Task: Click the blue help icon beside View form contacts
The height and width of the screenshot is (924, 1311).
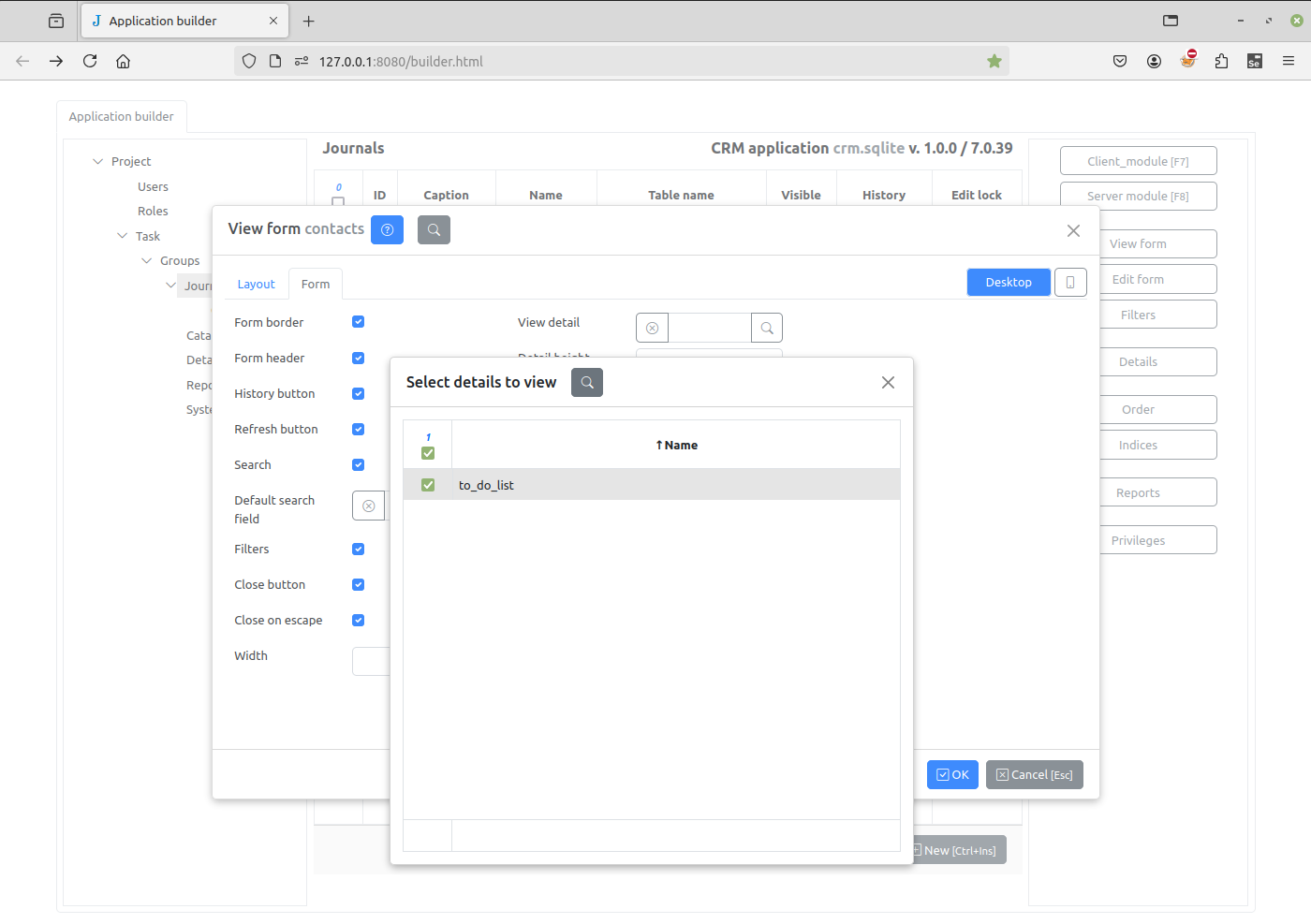Action: [387, 229]
